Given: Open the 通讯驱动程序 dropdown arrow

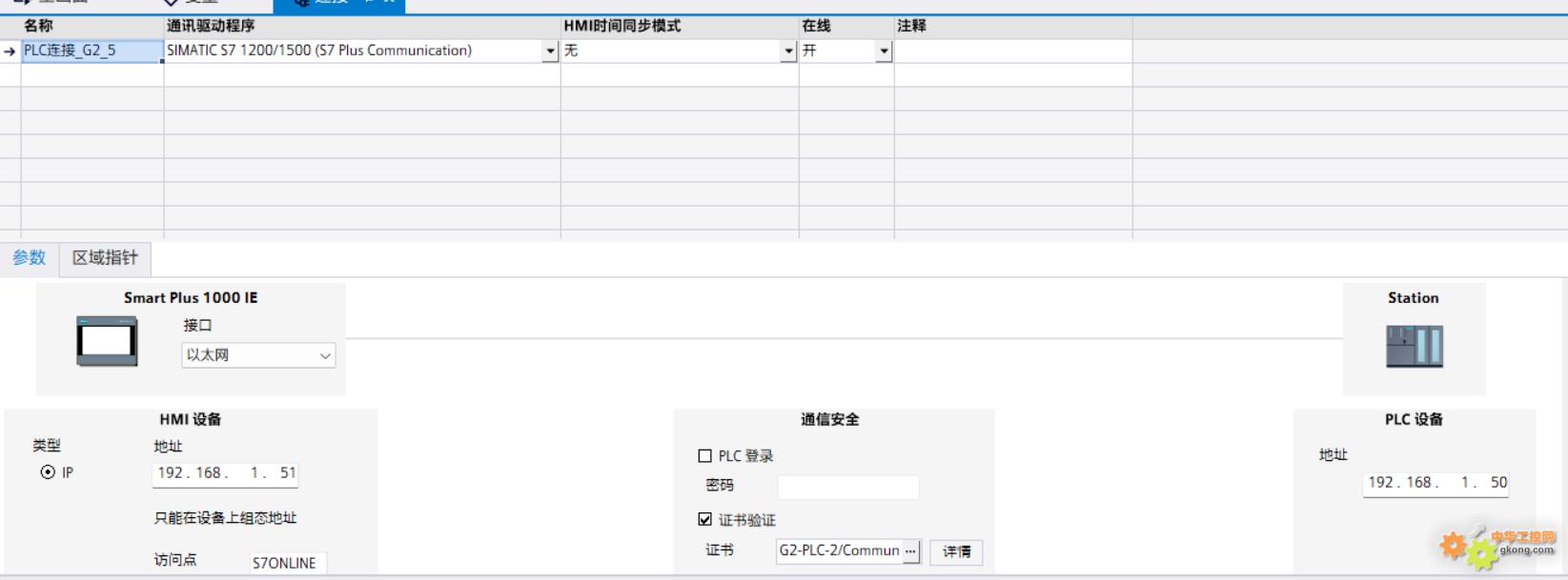Looking at the screenshot, I should 550,51.
